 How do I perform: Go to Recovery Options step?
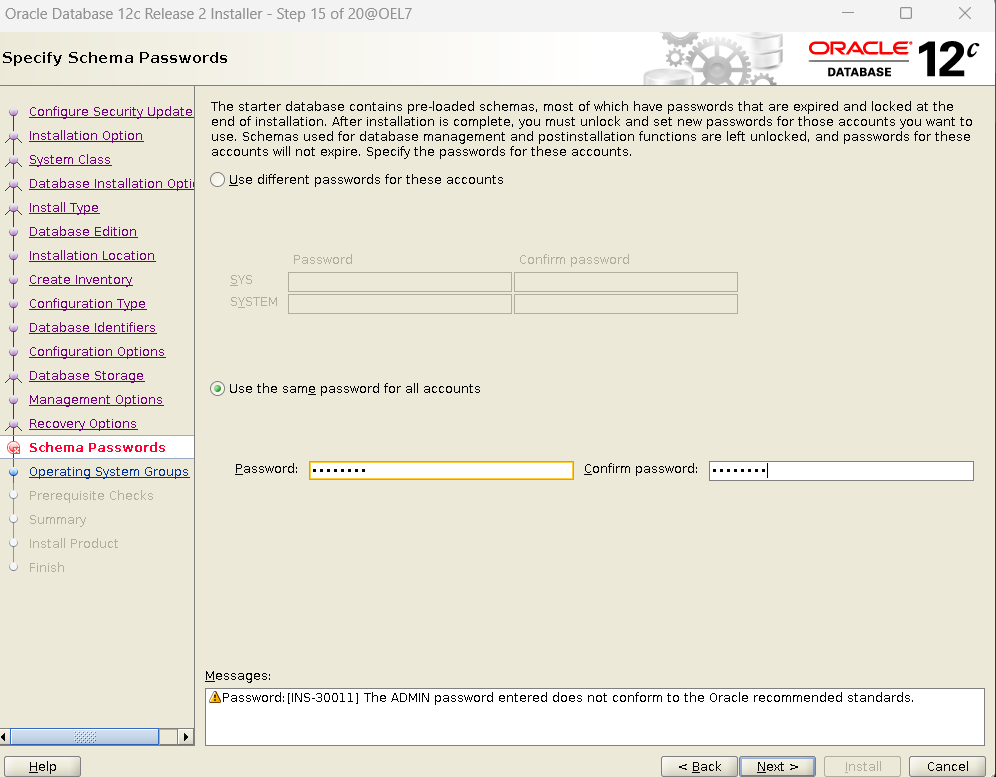pos(83,424)
